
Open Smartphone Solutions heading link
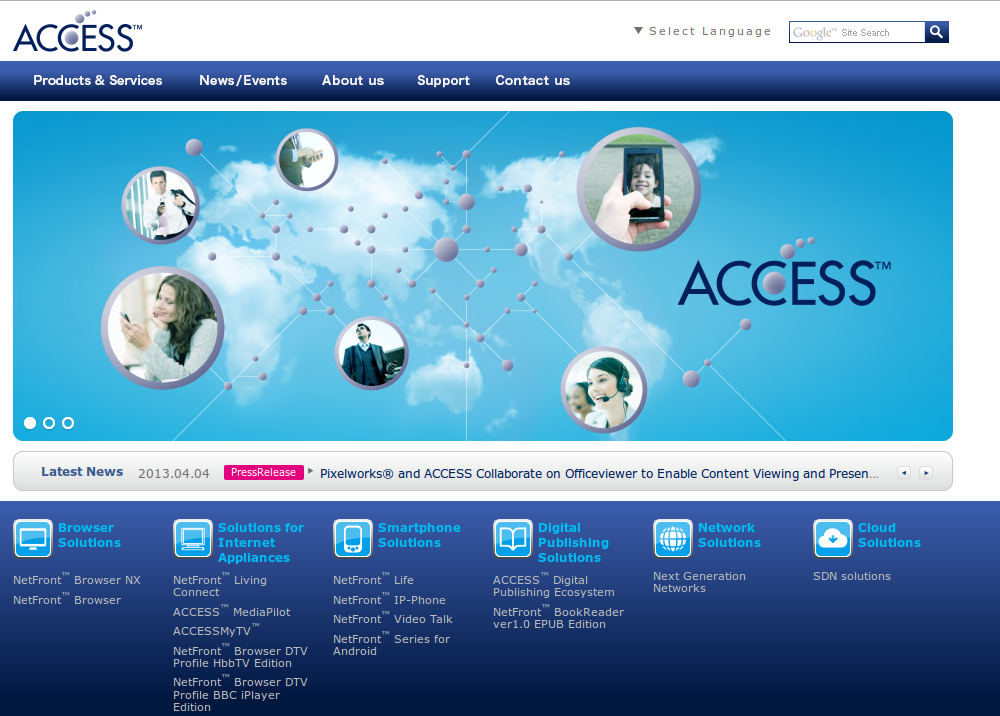pyautogui.click(x=419, y=535)
